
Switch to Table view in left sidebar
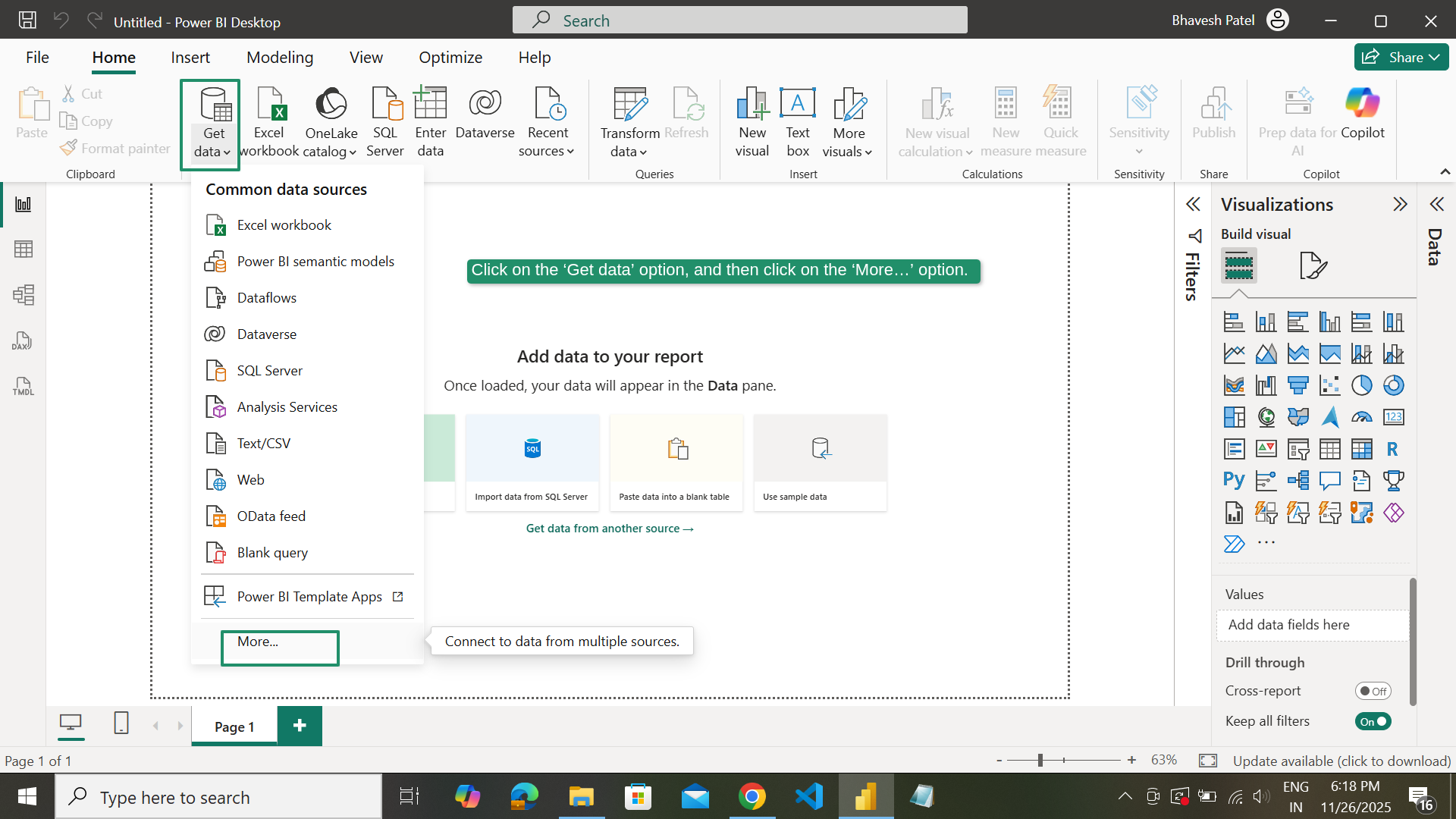[x=24, y=249]
